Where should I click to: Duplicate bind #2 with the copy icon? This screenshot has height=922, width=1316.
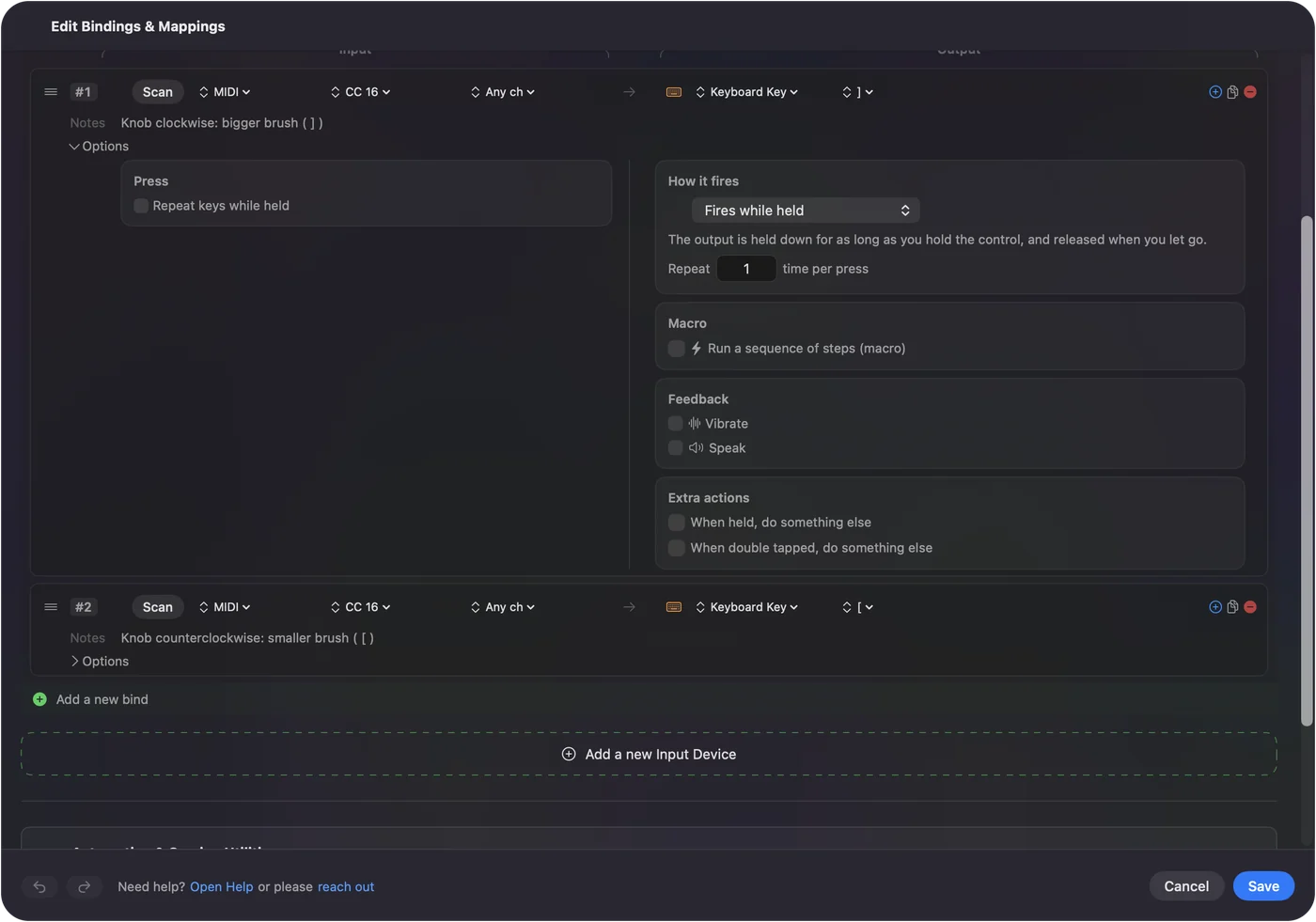1232,607
